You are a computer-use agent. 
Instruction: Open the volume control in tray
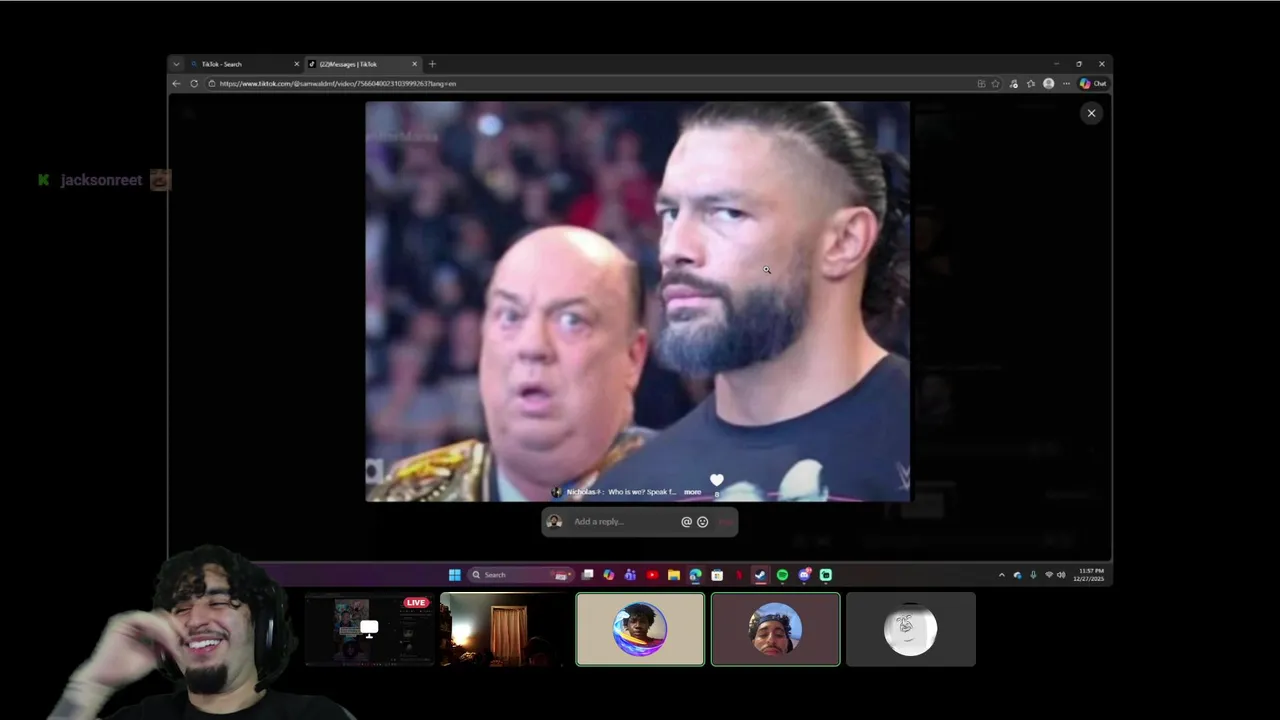pyautogui.click(x=1061, y=575)
